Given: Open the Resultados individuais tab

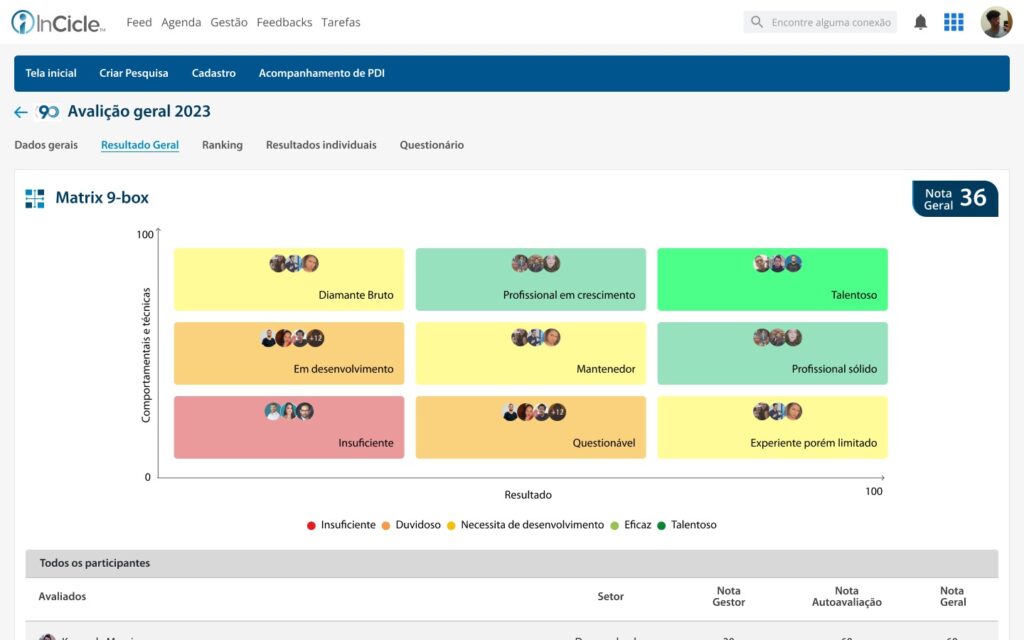Looking at the screenshot, I should [x=321, y=145].
